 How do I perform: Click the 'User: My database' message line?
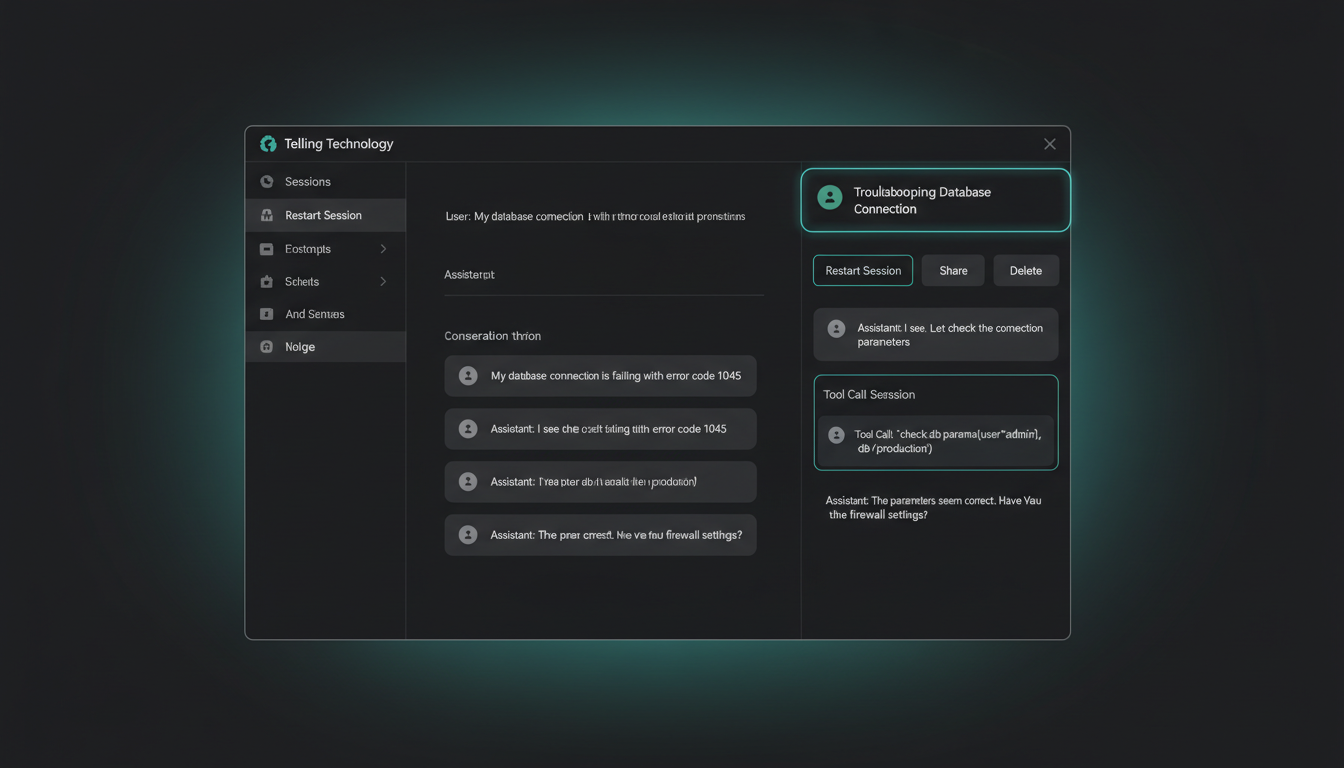click(x=595, y=216)
